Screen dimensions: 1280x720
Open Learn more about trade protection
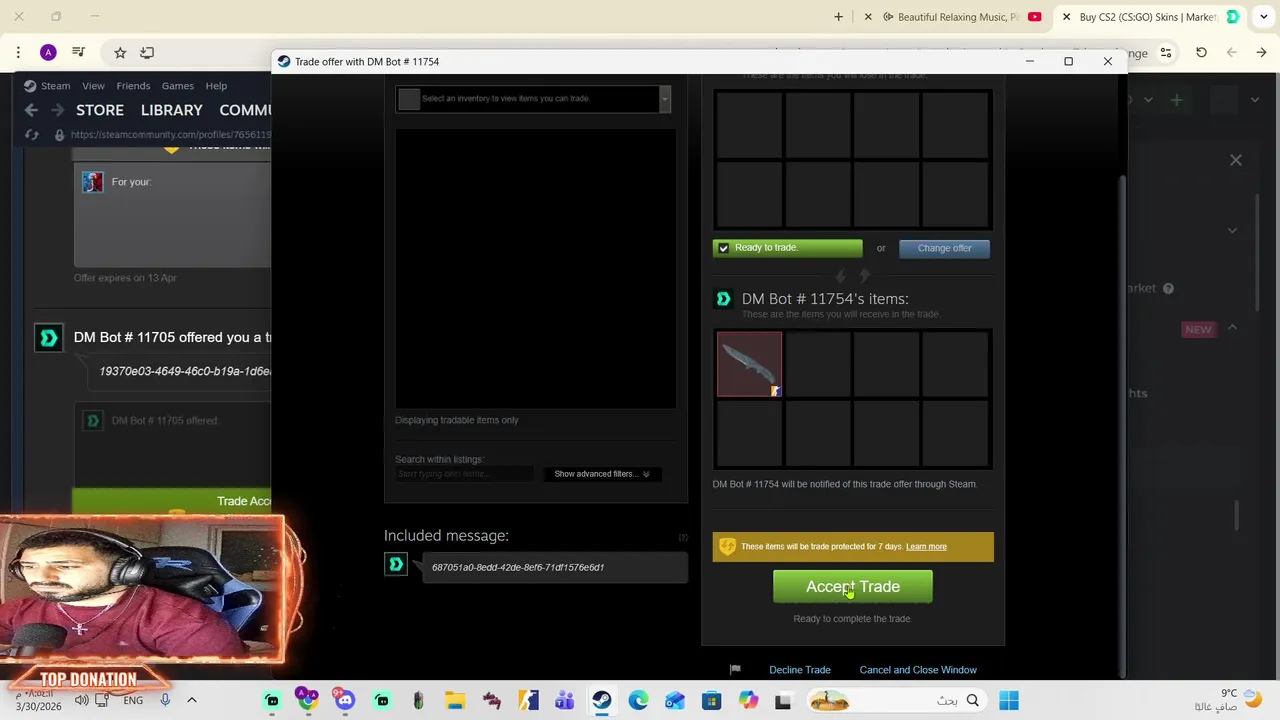point(925,547)
